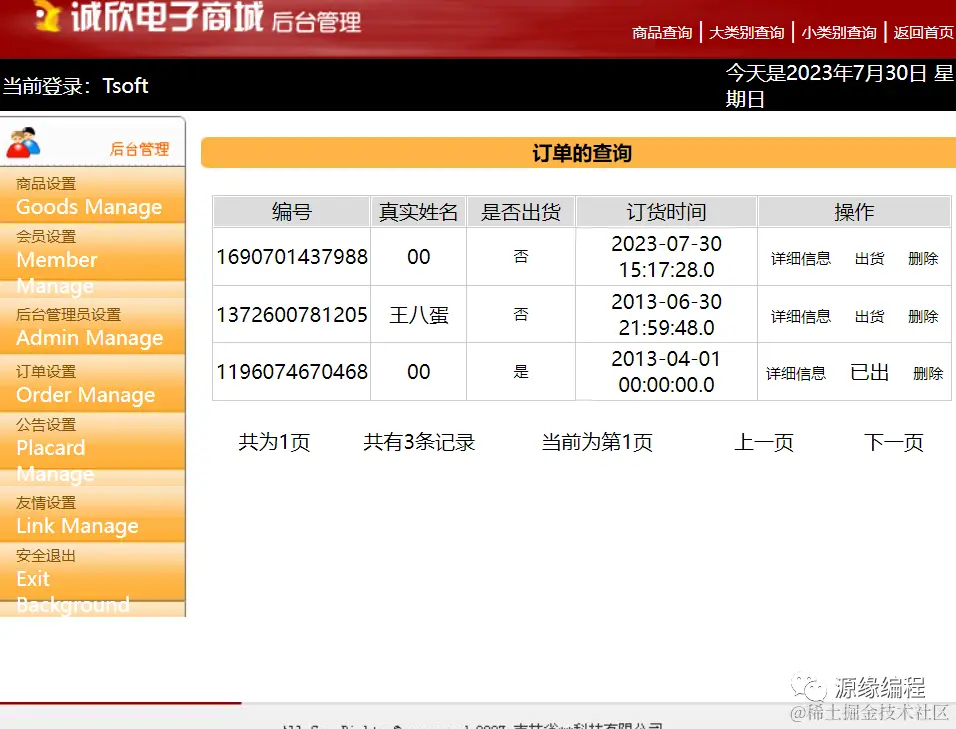Click the 操作 column header

point(854,212)
